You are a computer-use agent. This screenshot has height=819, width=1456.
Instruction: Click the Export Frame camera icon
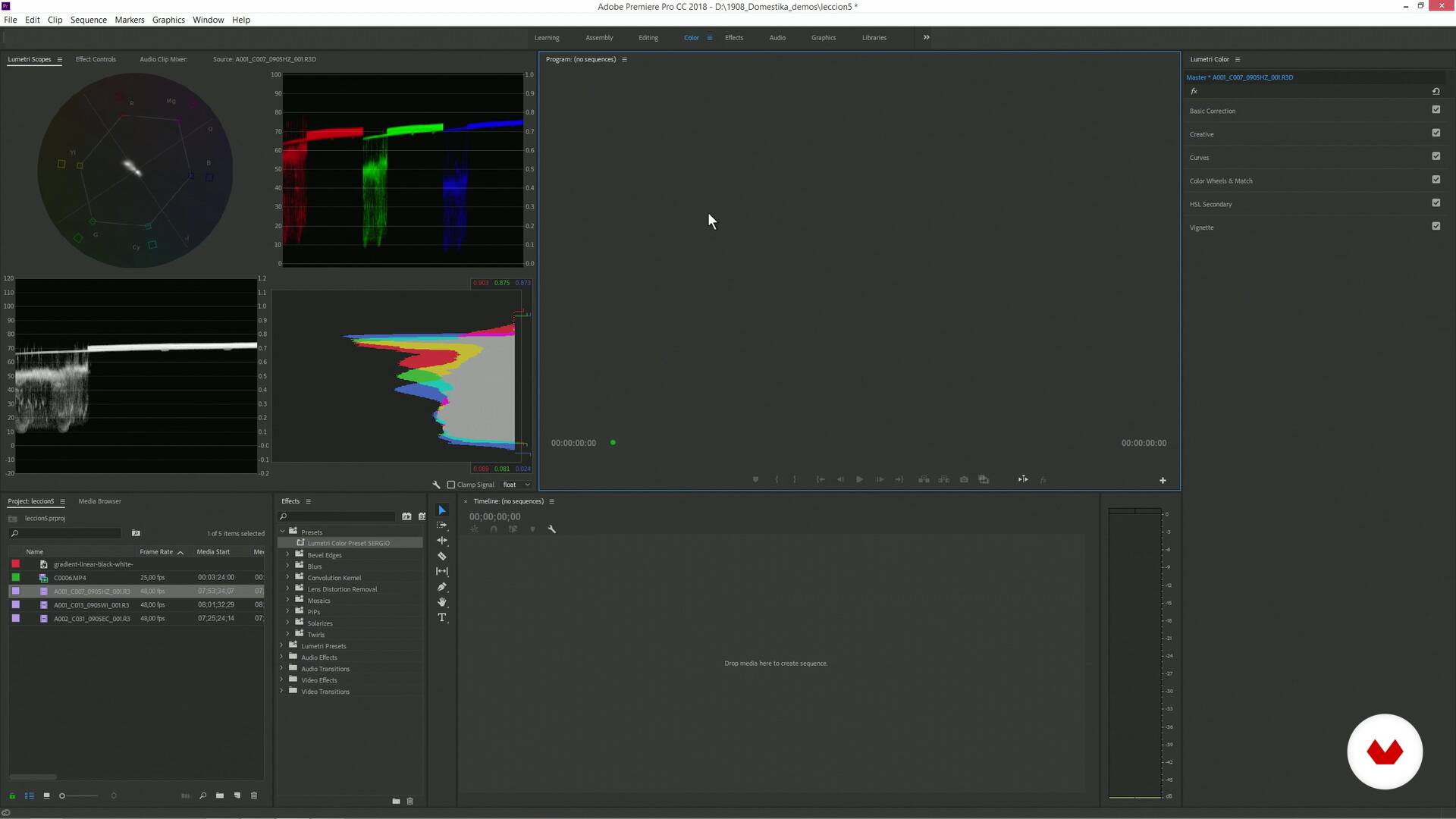click(964, 479)
